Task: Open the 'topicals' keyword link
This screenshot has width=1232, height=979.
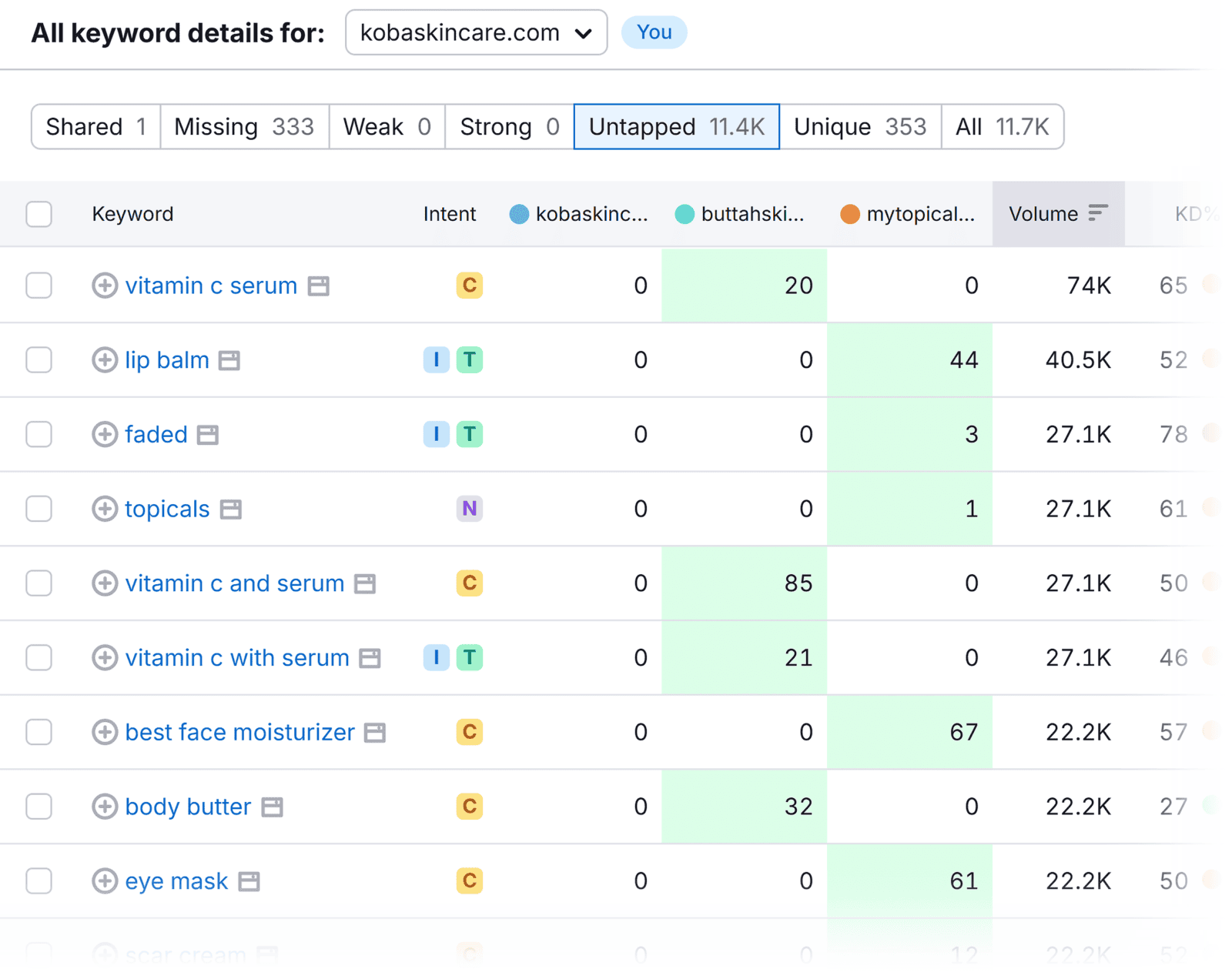Action: pyautogui.click(x=167, y=509)
